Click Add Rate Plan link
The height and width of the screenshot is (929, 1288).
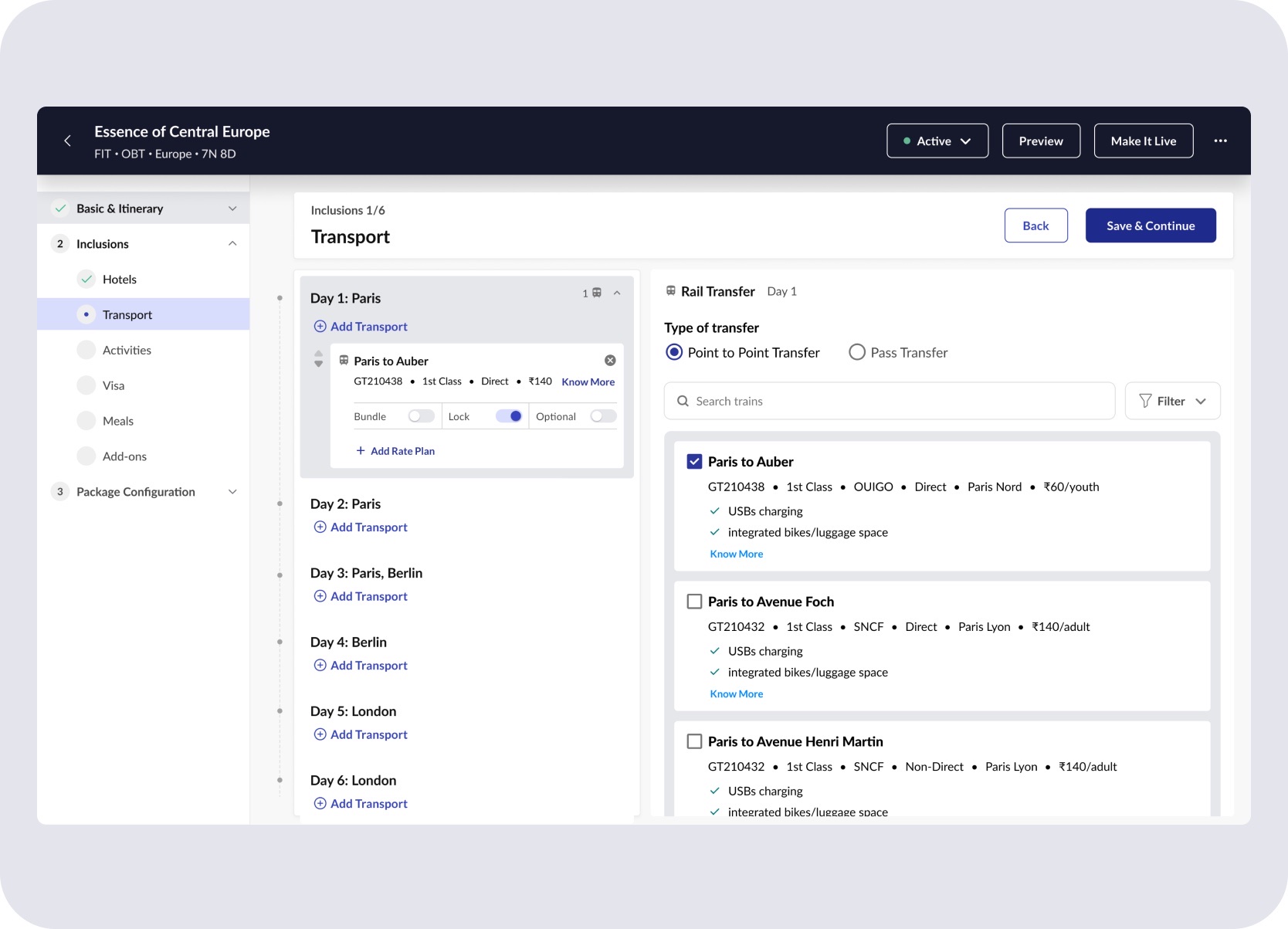[395, 451]
